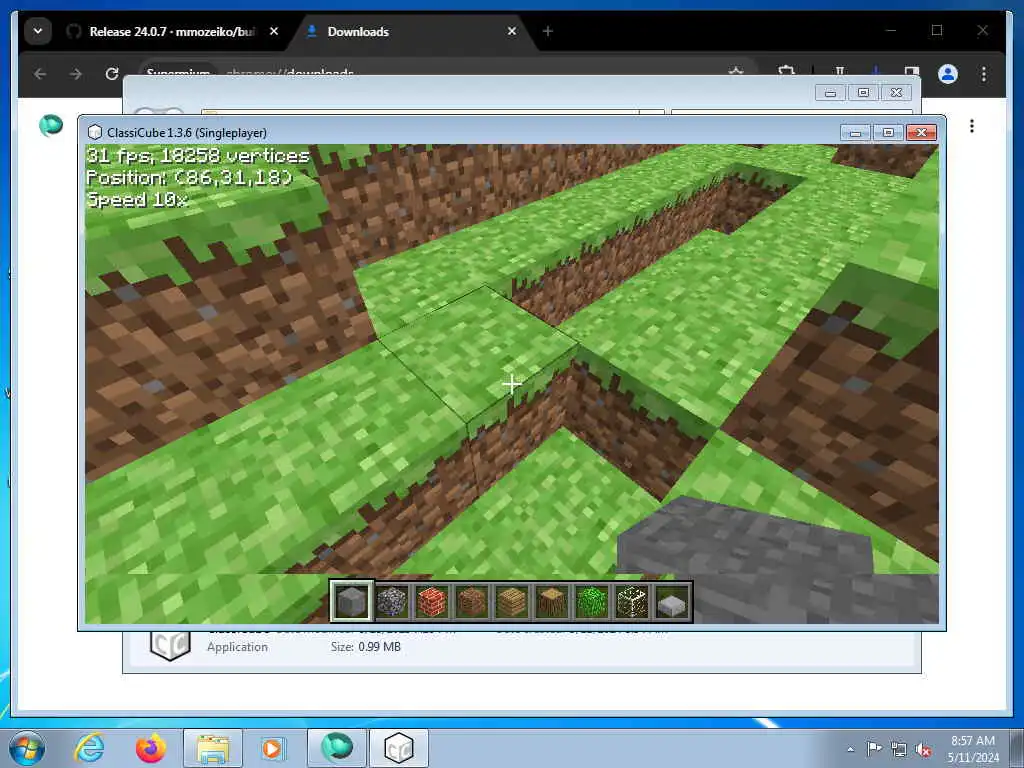The image size is (1024, 768).
Task: Maximize the Explorer window behind ClassiCube
Action: pyautogui.click(x=863, y=93)
